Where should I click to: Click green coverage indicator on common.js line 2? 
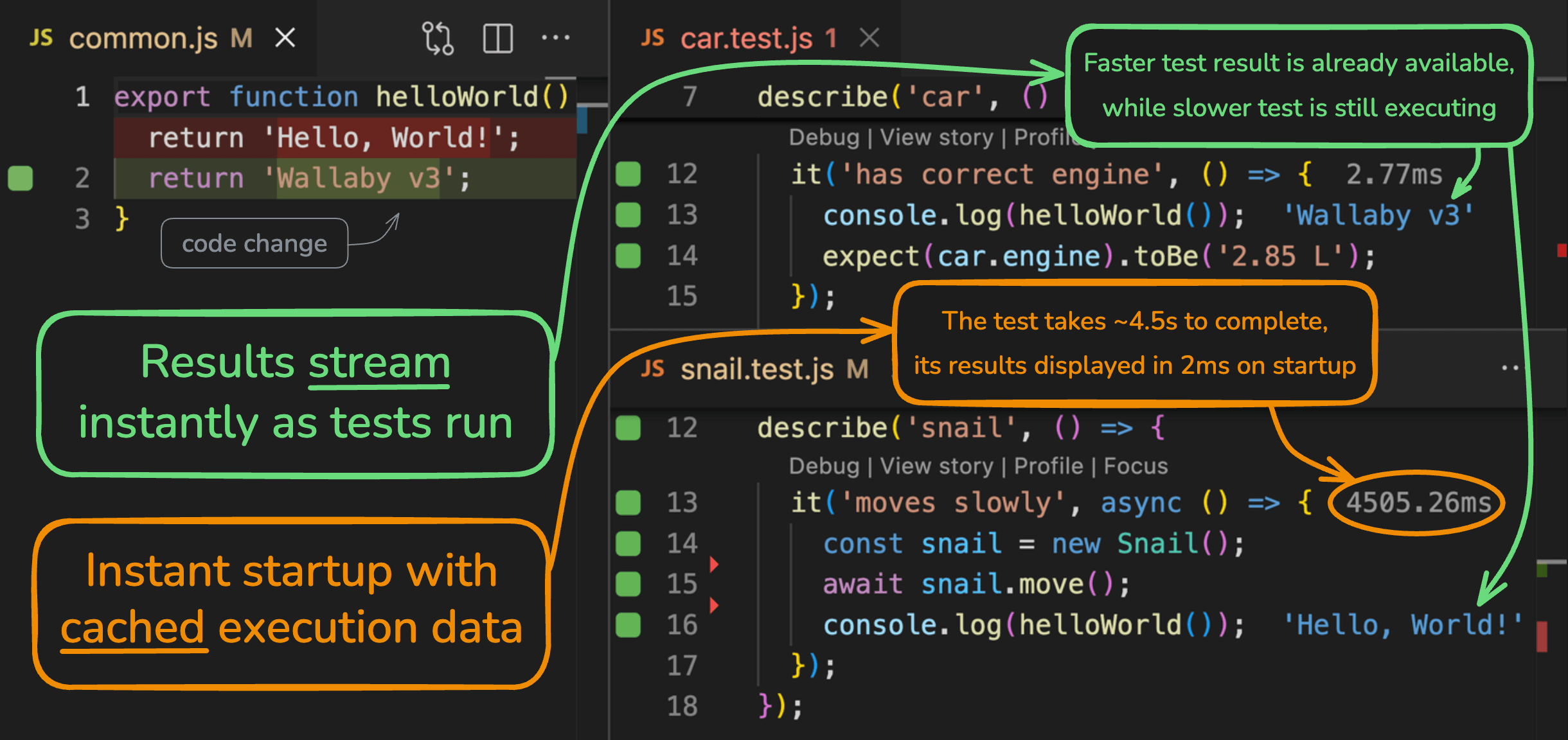(21, 178)
